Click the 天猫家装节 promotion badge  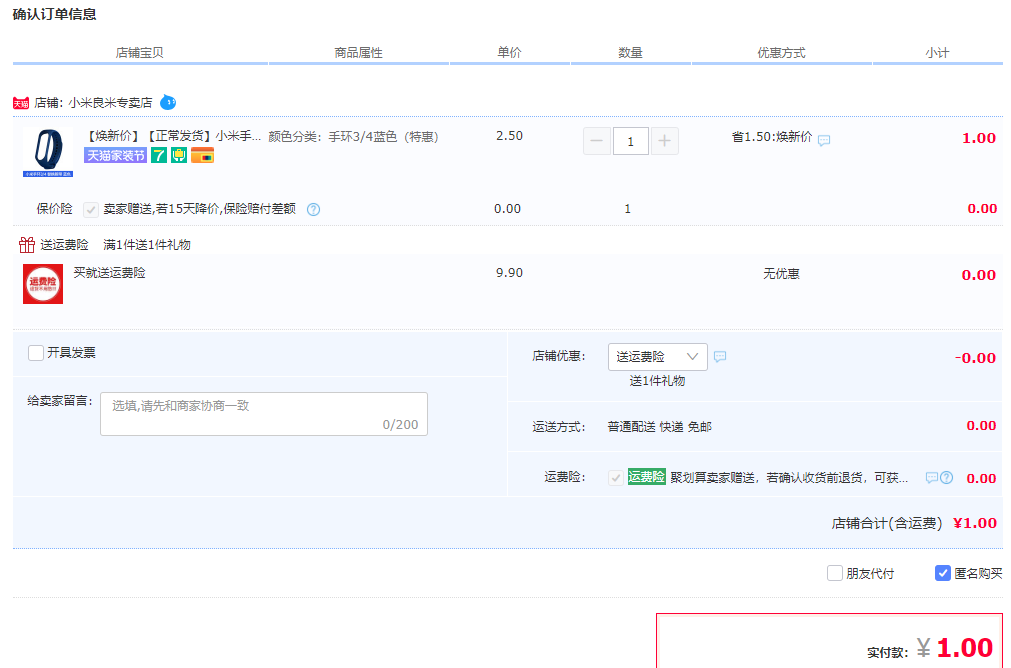pos(115,155)
